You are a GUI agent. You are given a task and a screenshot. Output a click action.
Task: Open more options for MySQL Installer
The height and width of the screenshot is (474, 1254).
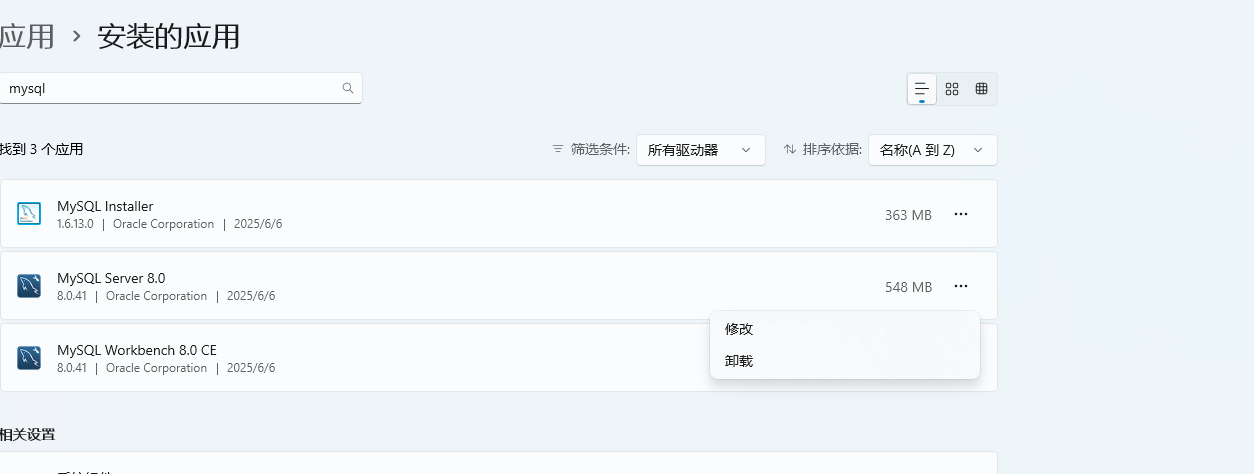[961, 214]
